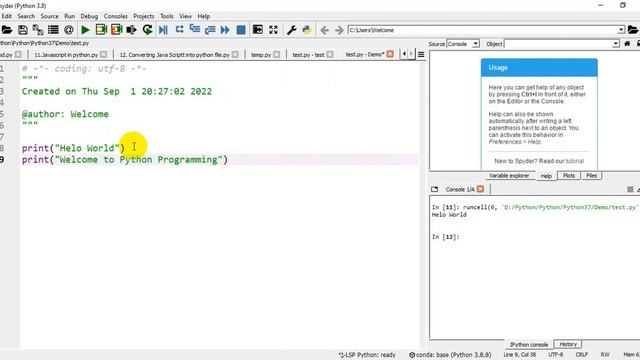
Task: Expand the working directory dropdown
Action: point(621,30)
